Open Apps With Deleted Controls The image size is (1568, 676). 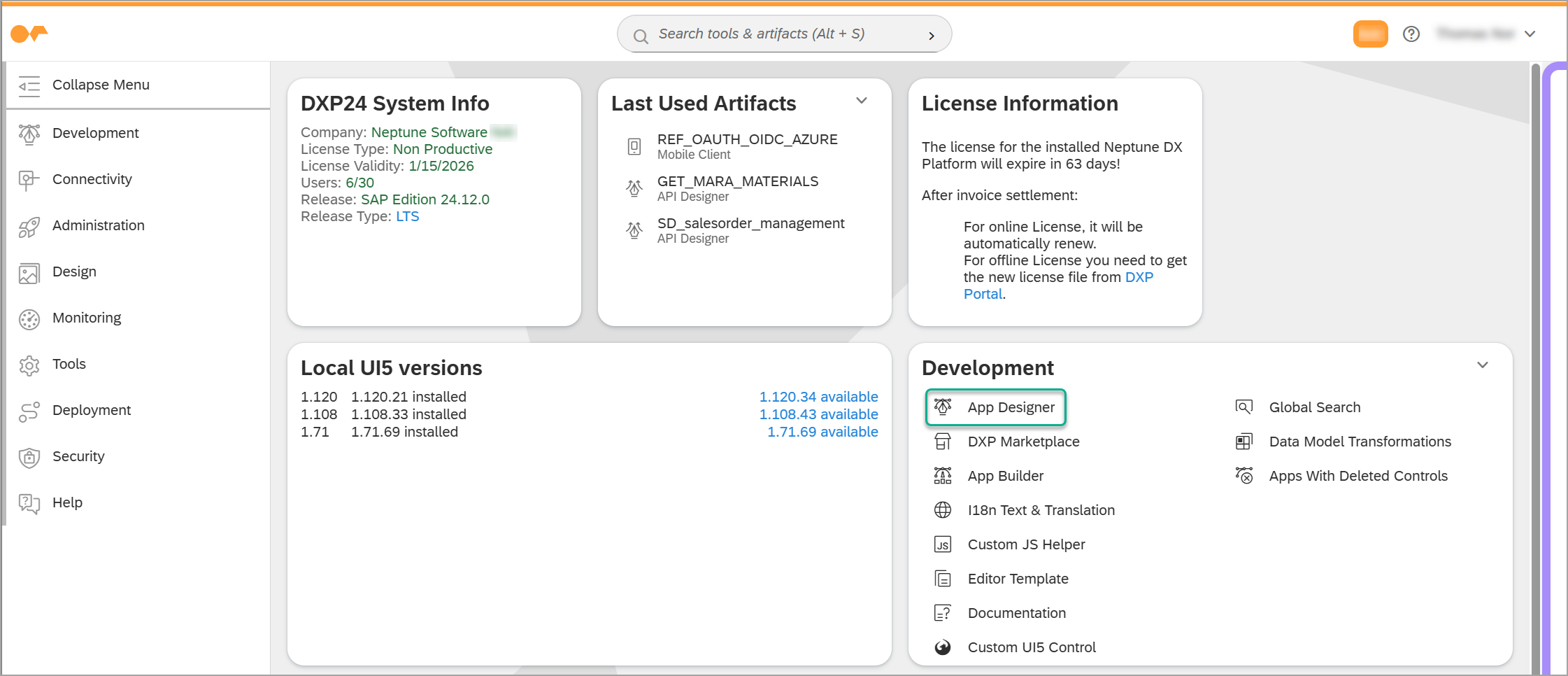[1358, 475]
